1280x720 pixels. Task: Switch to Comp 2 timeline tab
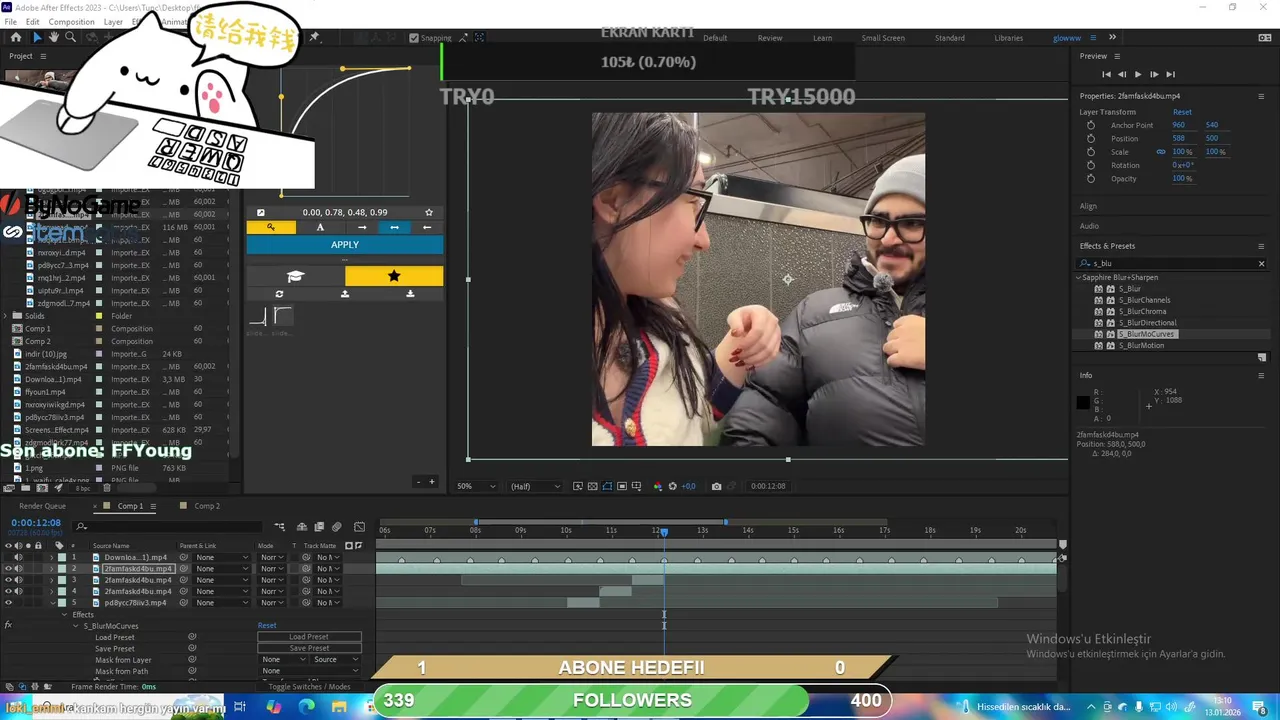[x=207, y=506]
